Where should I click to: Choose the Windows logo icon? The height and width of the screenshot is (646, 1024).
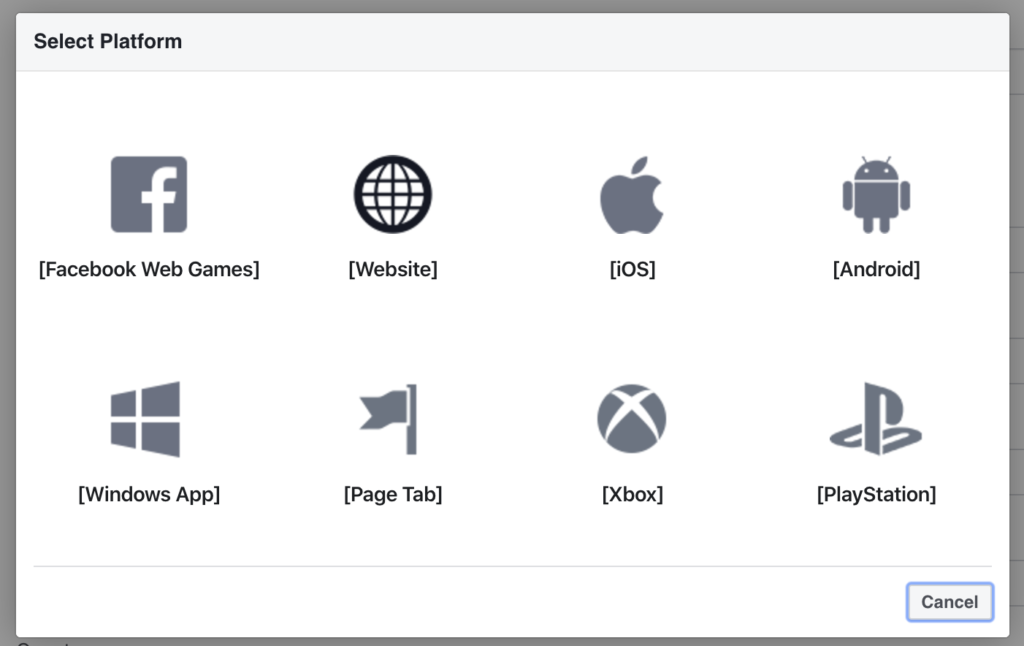click(x=146, y=419)
